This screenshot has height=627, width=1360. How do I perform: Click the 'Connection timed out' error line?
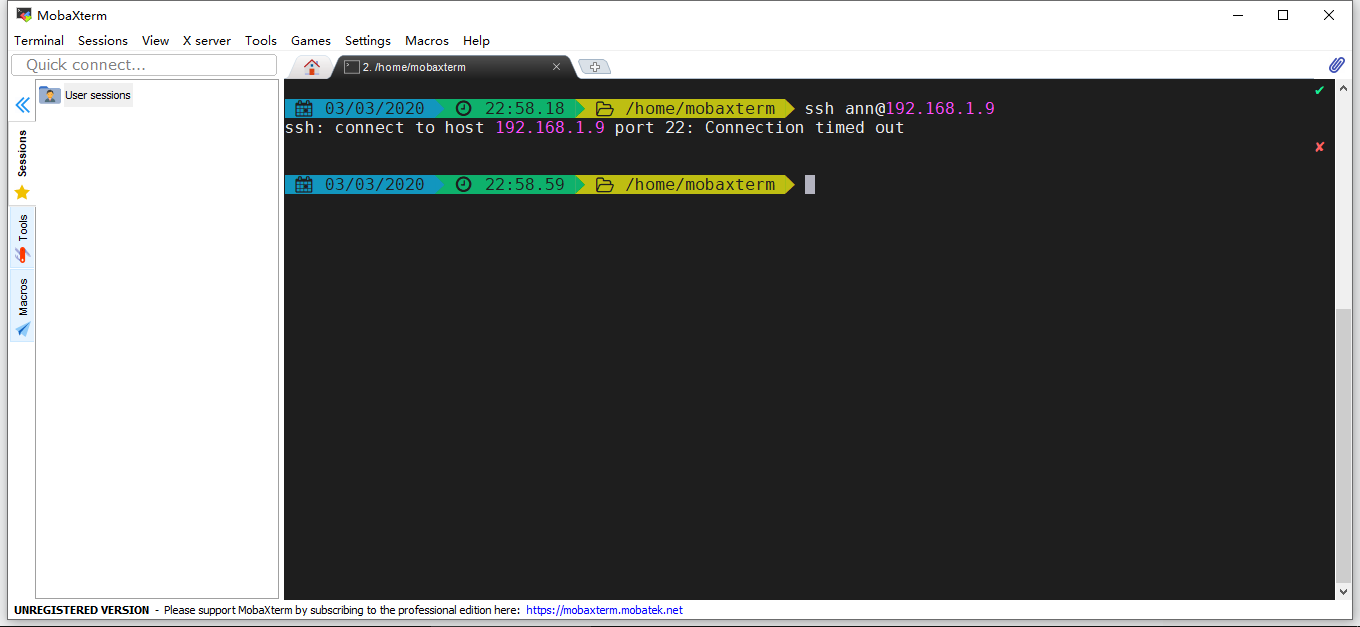[594, 128]
